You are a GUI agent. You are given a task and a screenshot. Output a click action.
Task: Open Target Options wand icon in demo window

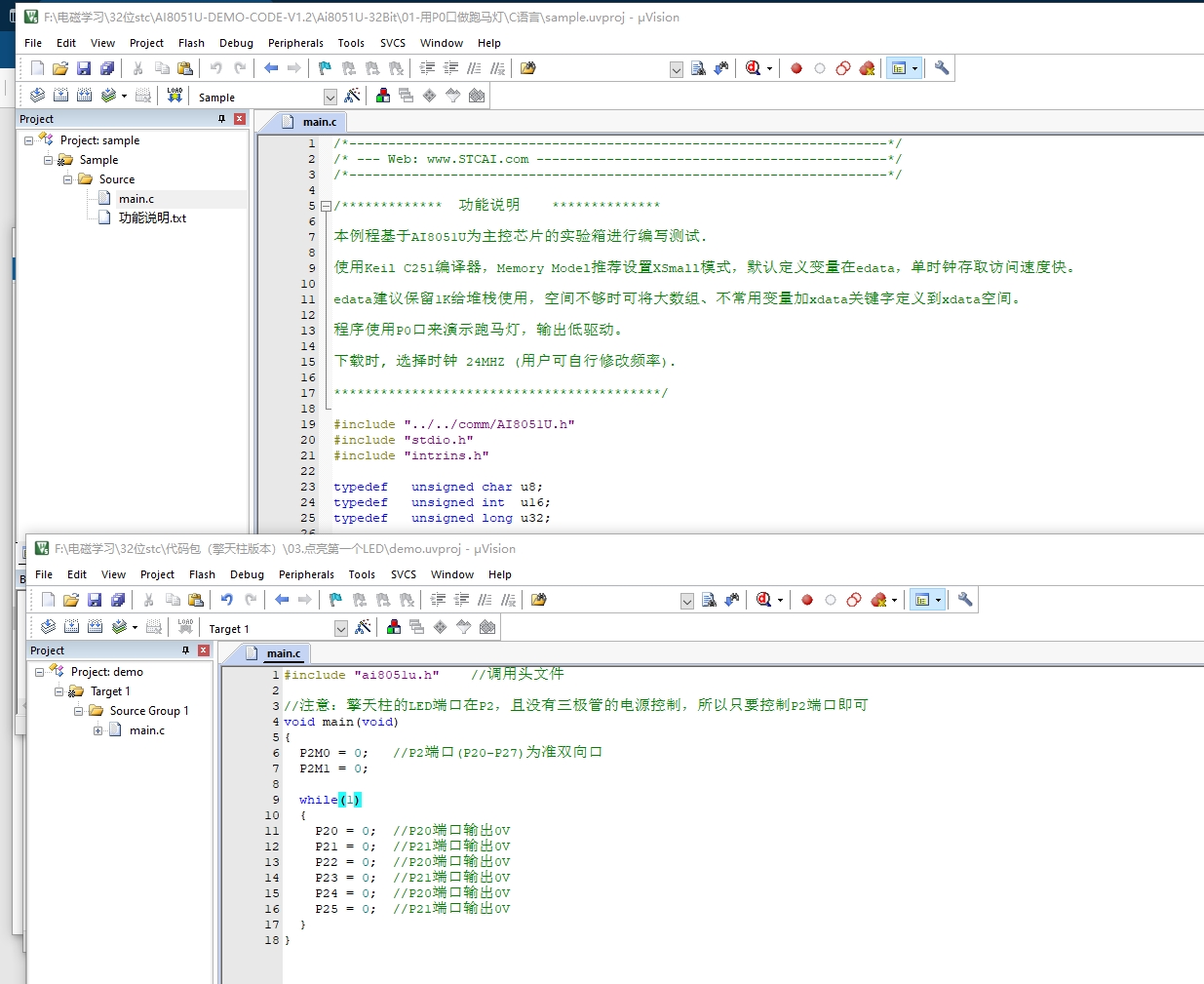click(x=364, y=627)
